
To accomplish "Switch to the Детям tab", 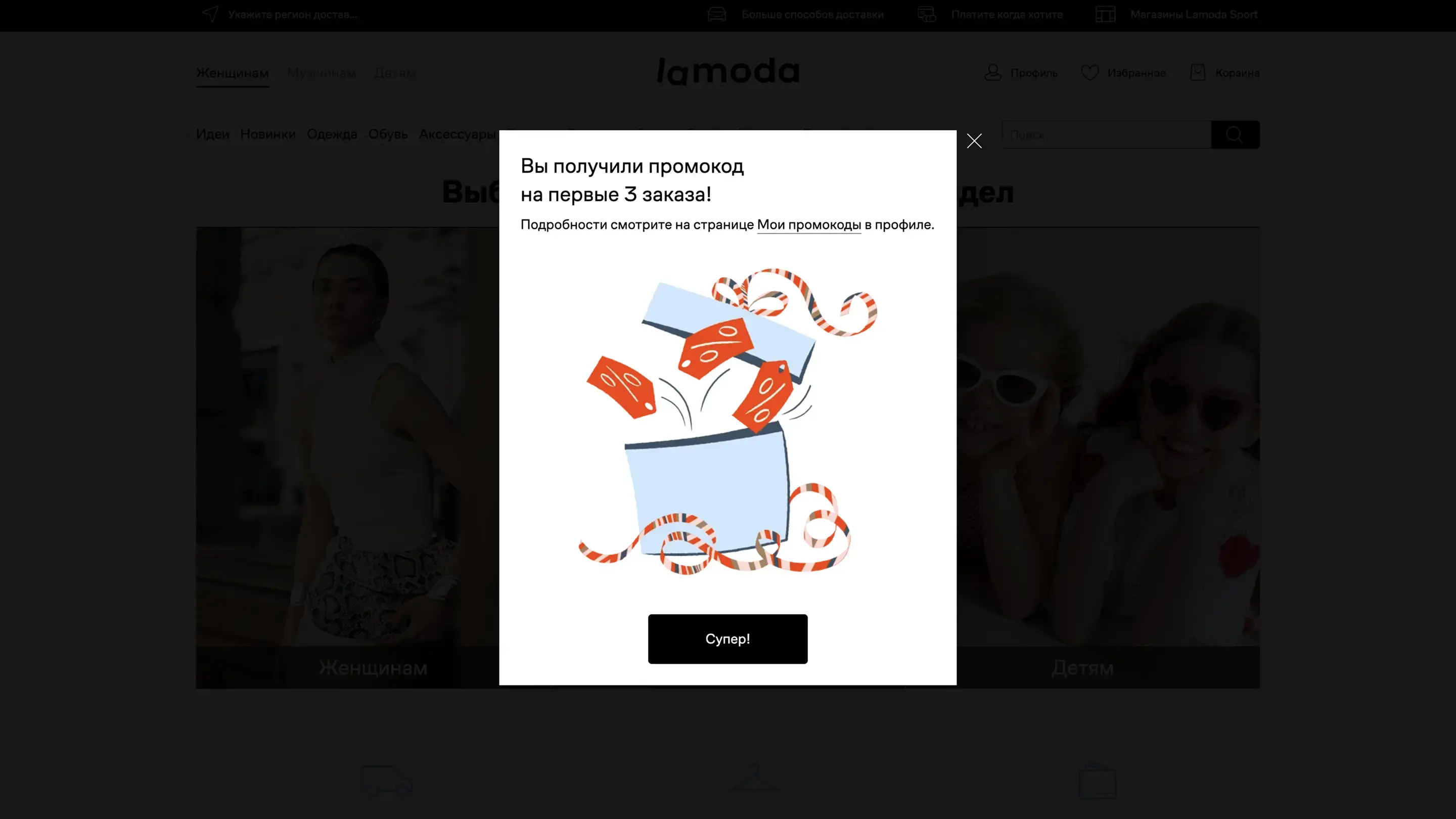I will [x=394, y=73].
